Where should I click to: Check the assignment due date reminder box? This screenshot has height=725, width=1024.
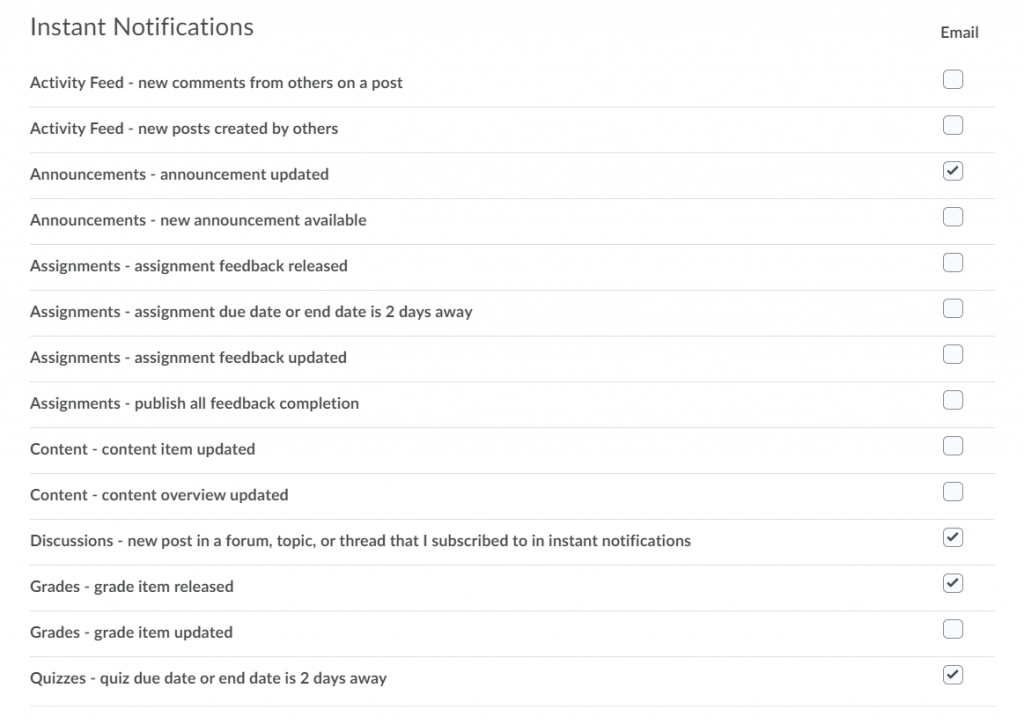(x=953, y=308)
